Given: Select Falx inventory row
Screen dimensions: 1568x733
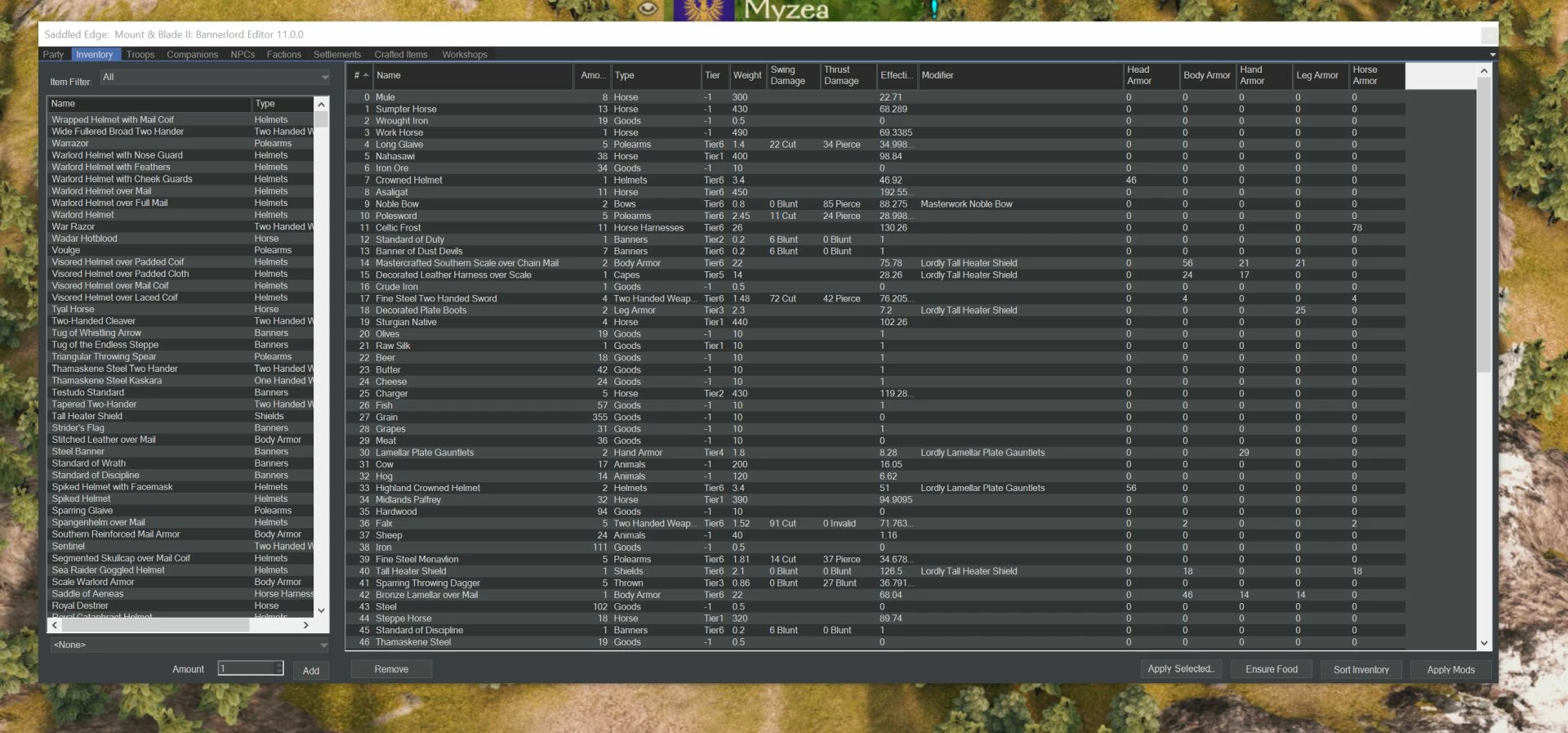Looking at the screenshot, I should pyautogui.click(x=875, y=524).
